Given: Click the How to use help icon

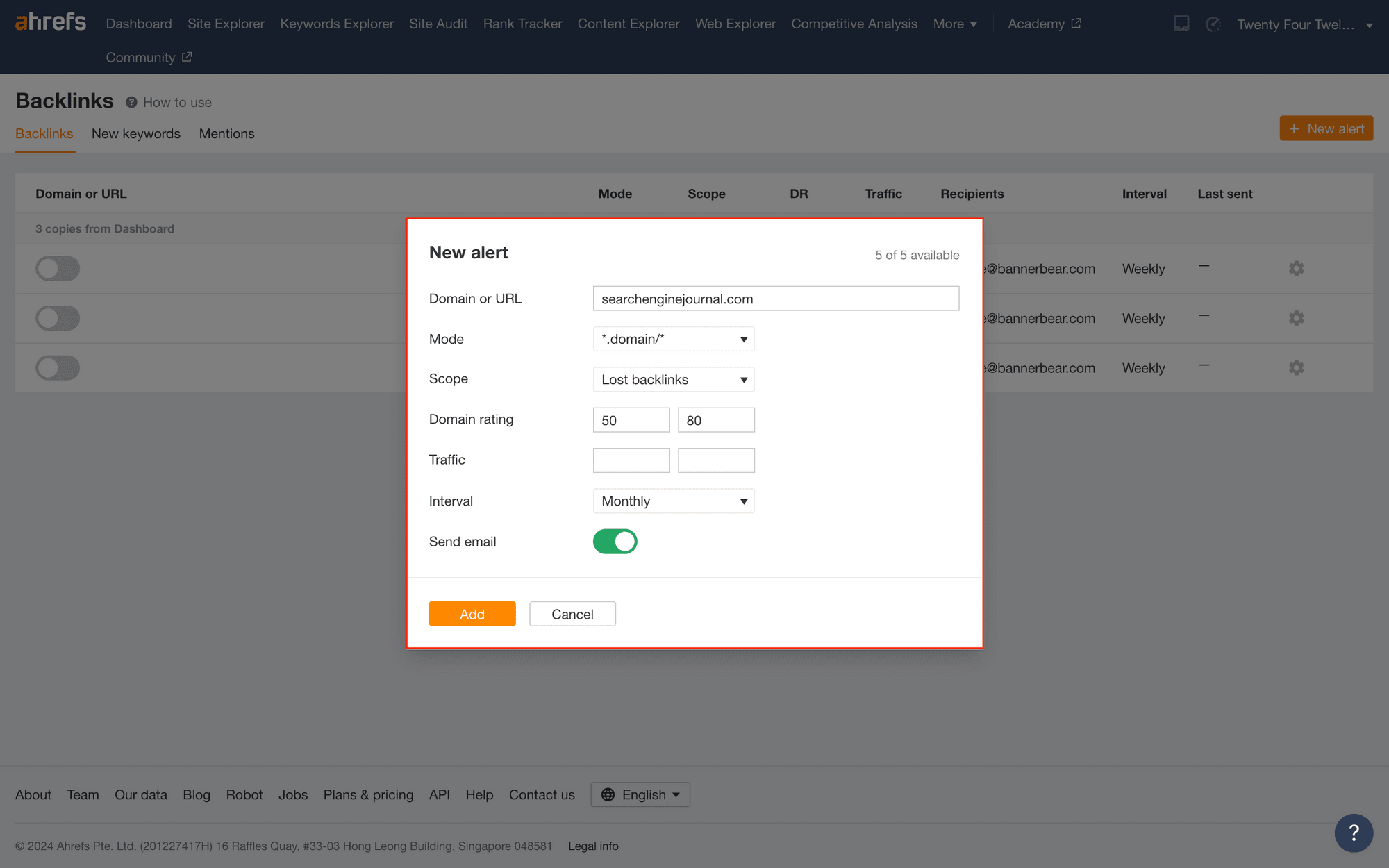Looking at the screenshot, I should click(131, 102).
